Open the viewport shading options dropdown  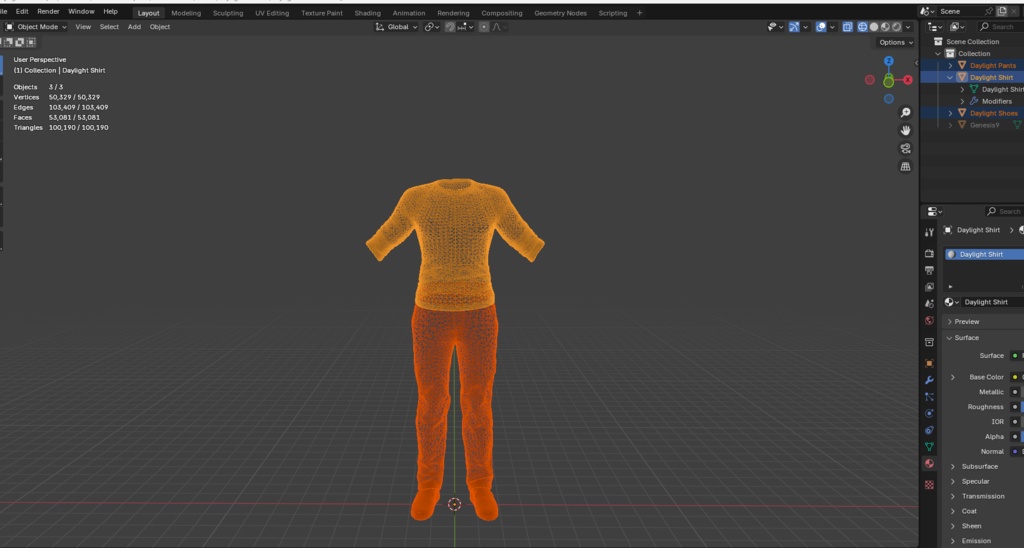[x=908, y=27]
